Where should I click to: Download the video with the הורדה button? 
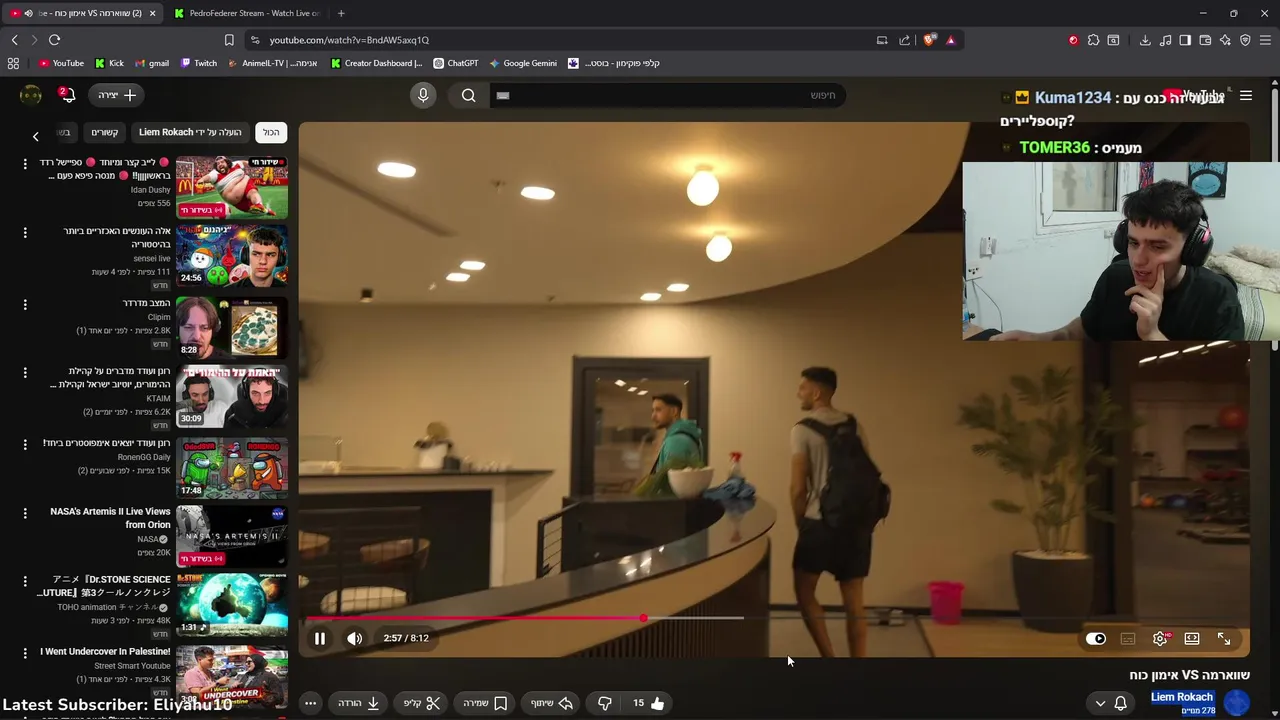click(x=359, y=703)
